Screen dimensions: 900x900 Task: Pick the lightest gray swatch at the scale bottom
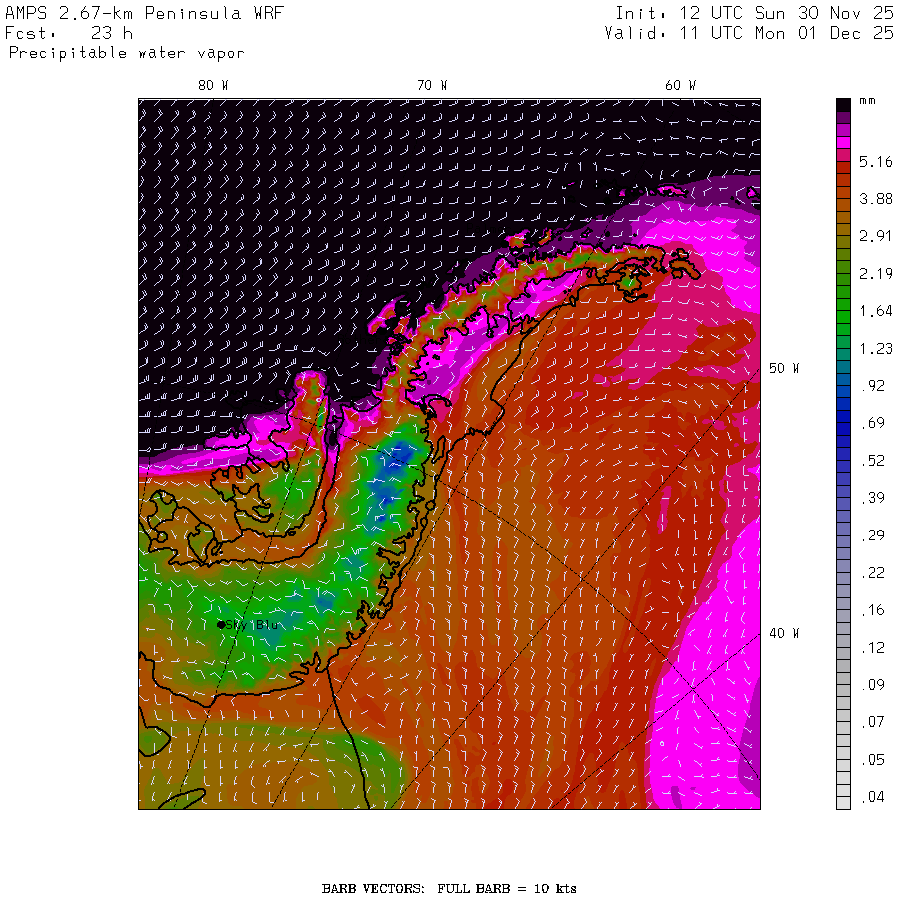(843, 803)
